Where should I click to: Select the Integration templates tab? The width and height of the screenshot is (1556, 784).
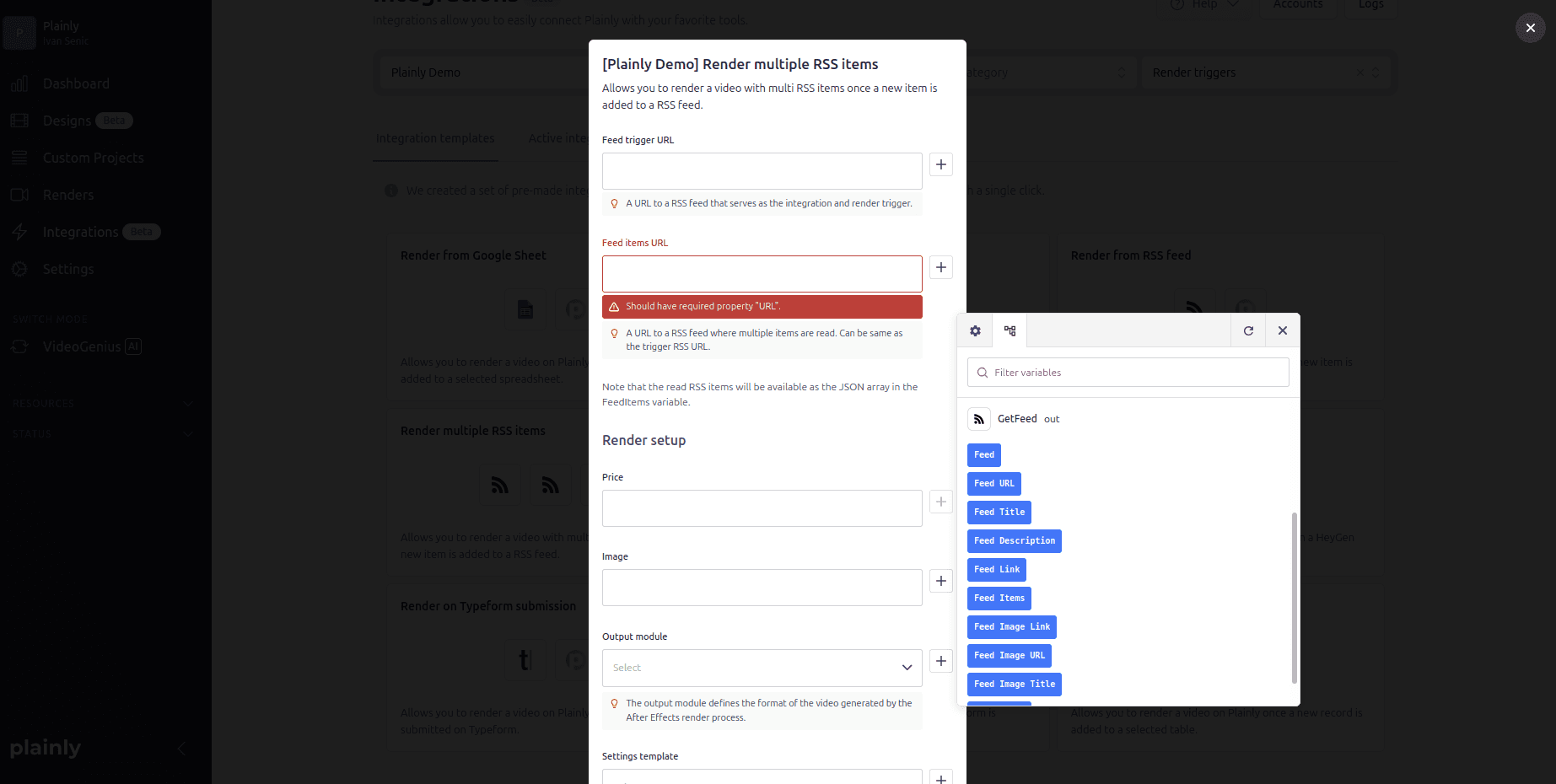(x=435, y=138)
